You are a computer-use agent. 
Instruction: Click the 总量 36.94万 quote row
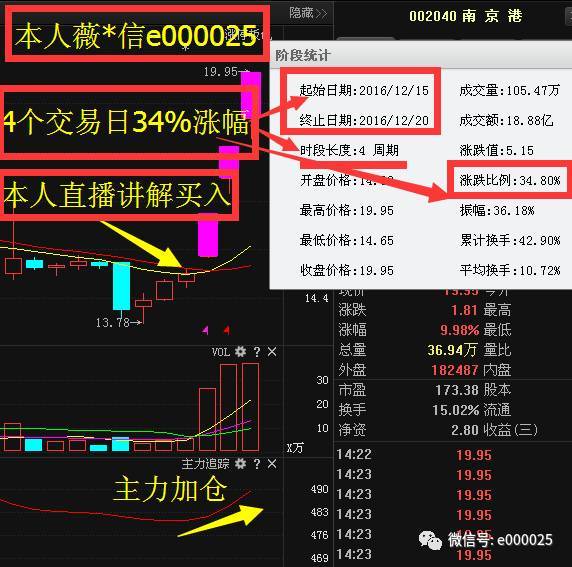(407, 350)
